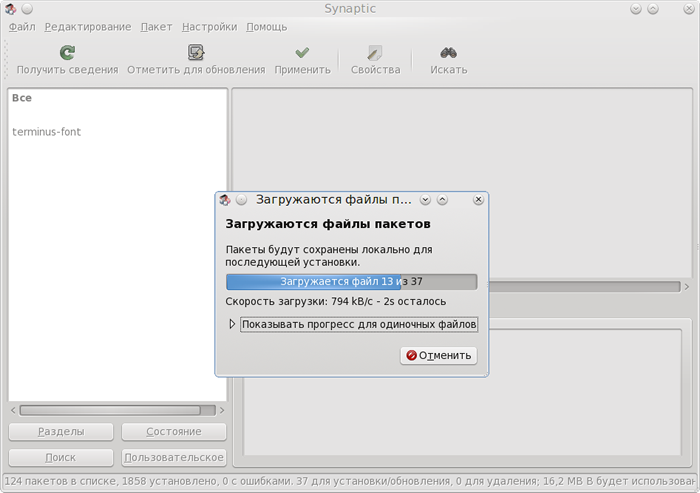Click the Применить green checkmark icon
This screenshot has width=700, height=493.
coord(302,53)
